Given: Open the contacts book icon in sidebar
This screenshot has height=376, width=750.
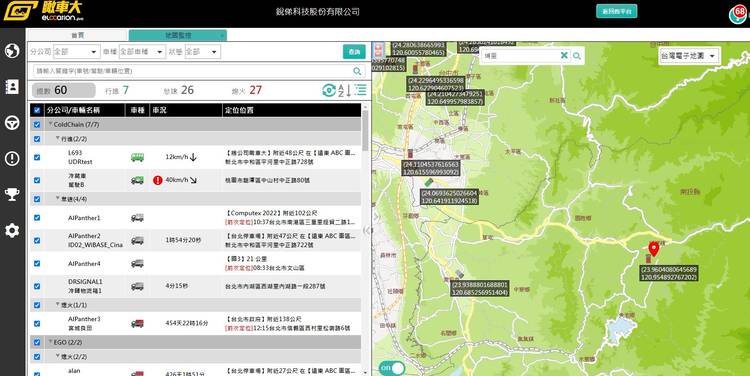Looking at the screenshot, I should 12,87.
